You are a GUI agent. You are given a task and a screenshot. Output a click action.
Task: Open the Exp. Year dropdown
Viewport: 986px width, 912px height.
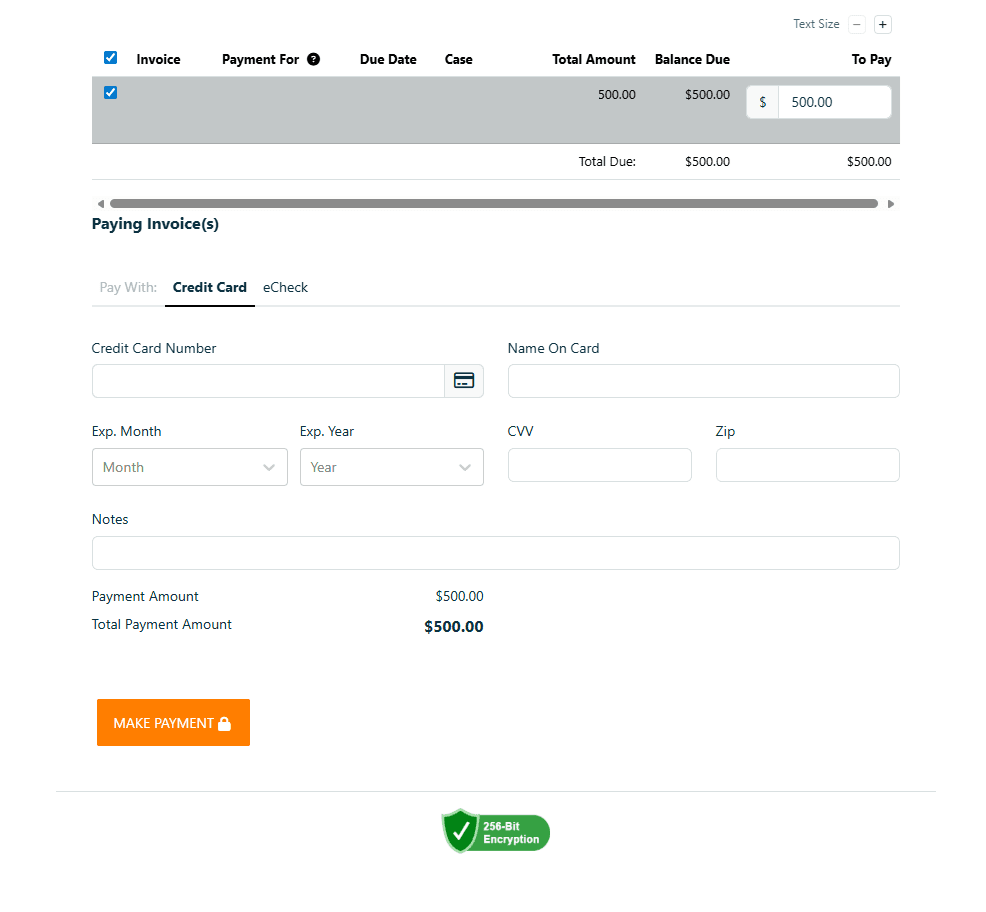[391, 467]
